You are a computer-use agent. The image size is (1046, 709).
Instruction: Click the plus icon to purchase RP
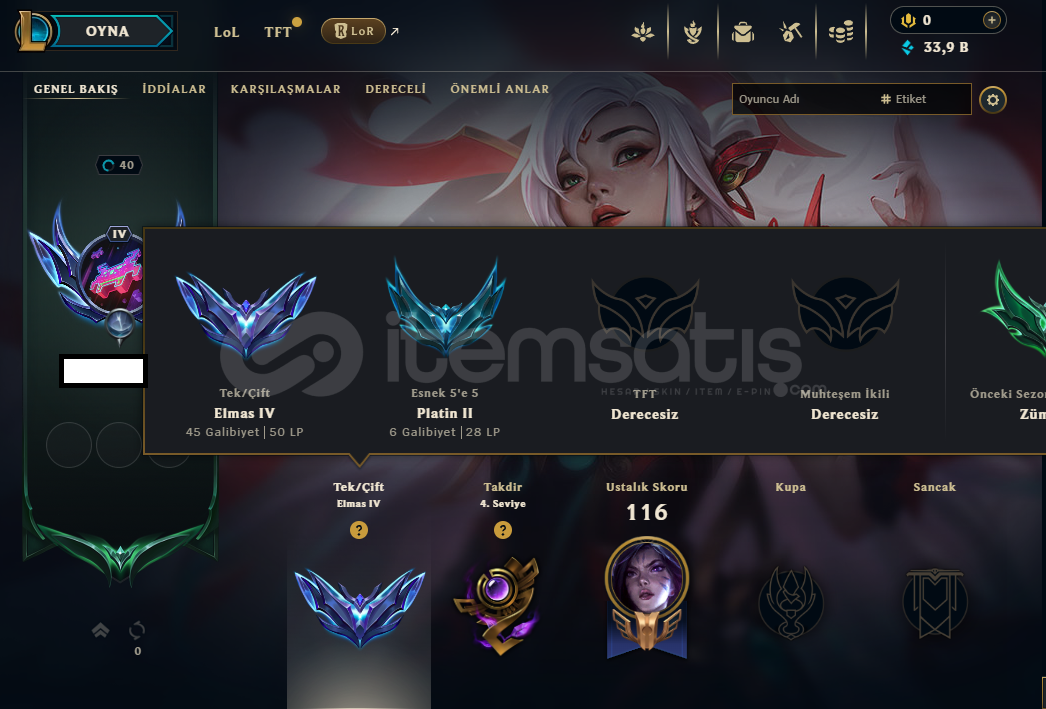point(992,20)
